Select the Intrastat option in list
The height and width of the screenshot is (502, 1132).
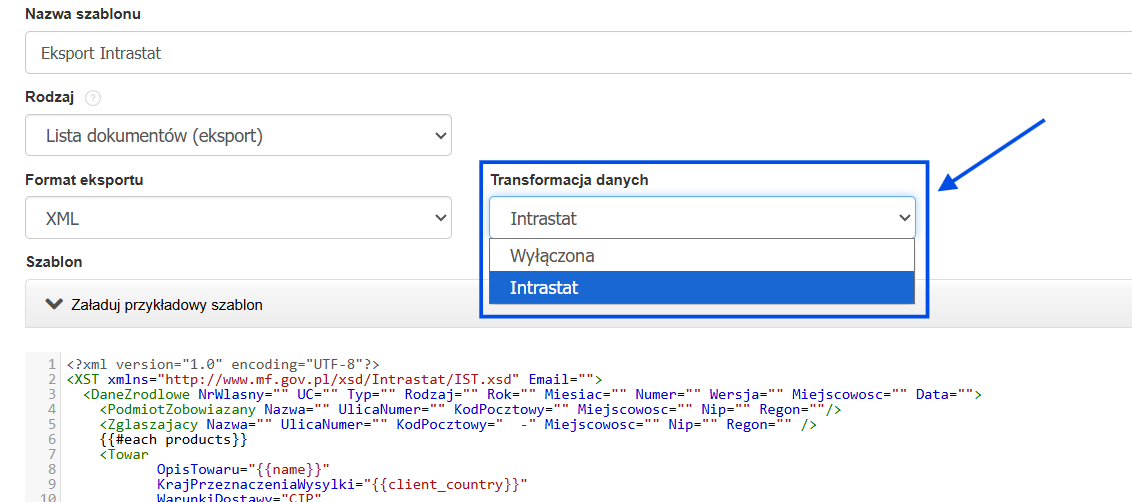(x=702, y=287)
